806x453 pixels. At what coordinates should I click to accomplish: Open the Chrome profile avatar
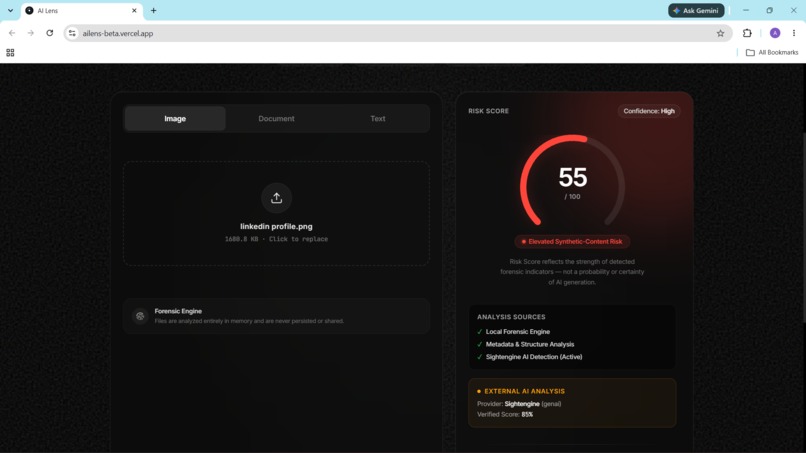pos(775,33)
